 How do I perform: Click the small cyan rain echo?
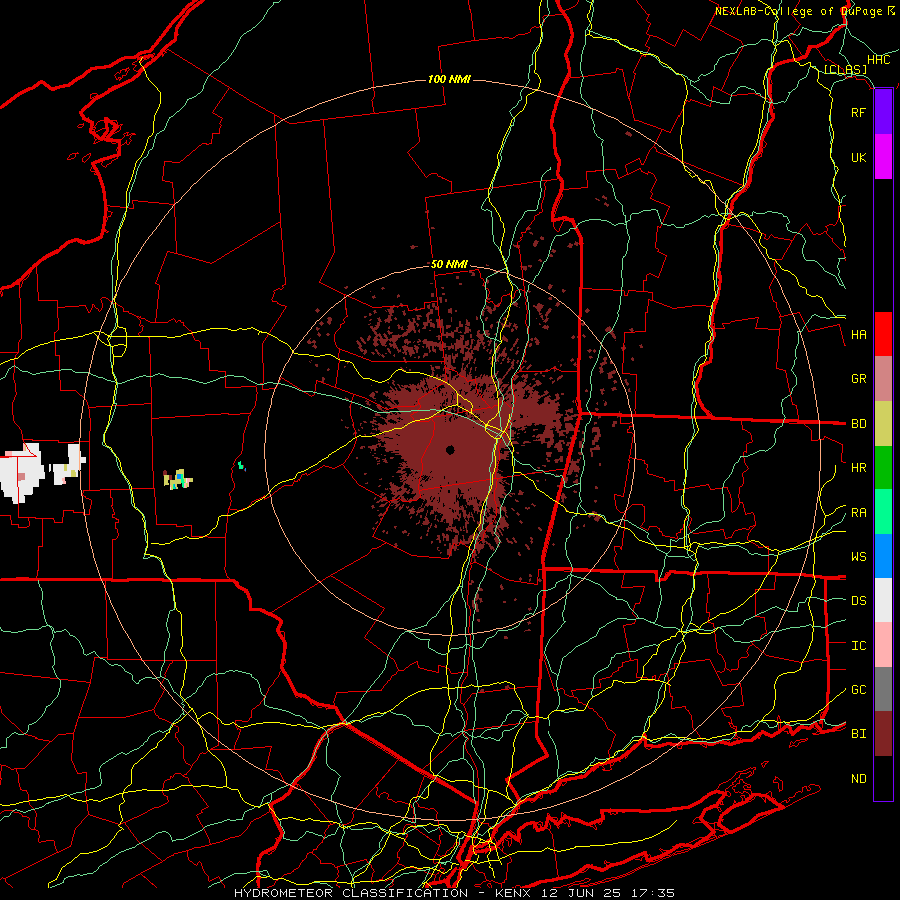(x=242, y=465)
